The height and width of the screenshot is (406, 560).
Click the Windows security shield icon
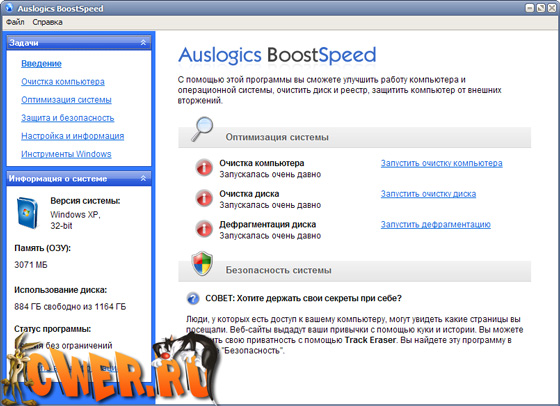[x=202, y=264]
